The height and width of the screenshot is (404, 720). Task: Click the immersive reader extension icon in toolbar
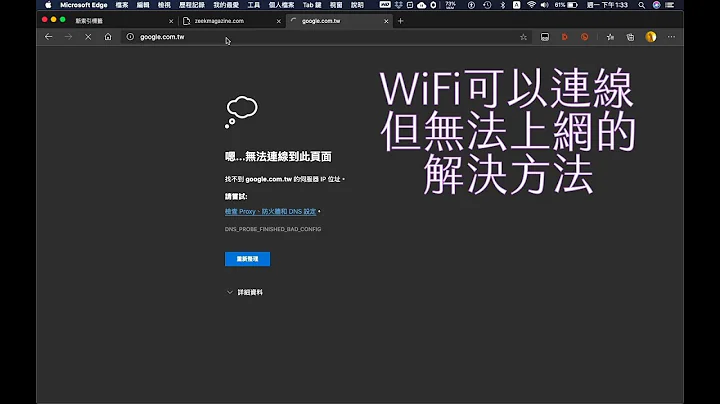(x=545, y=37)
